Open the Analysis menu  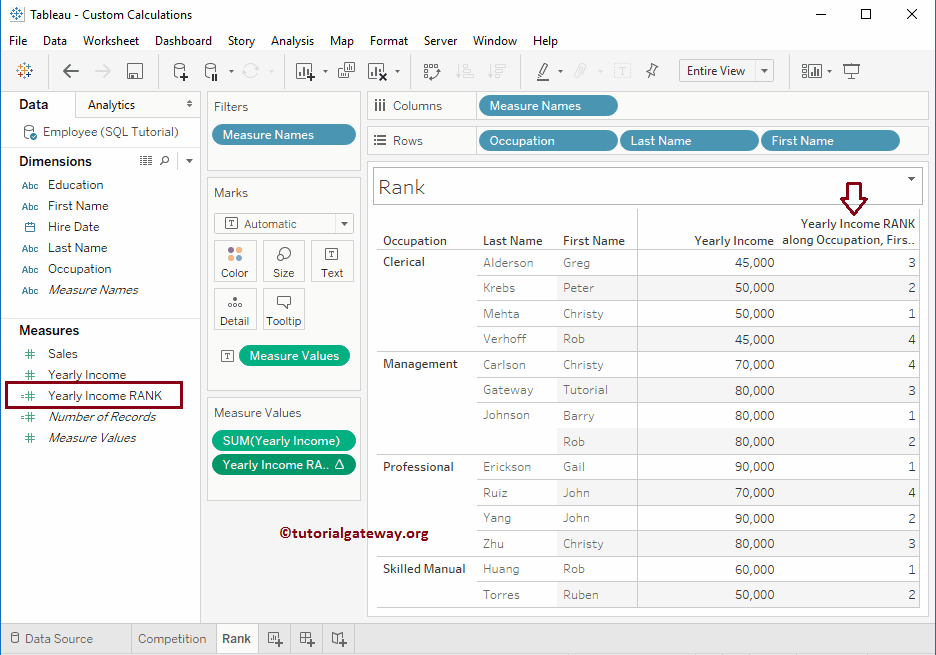pos(292,41)
